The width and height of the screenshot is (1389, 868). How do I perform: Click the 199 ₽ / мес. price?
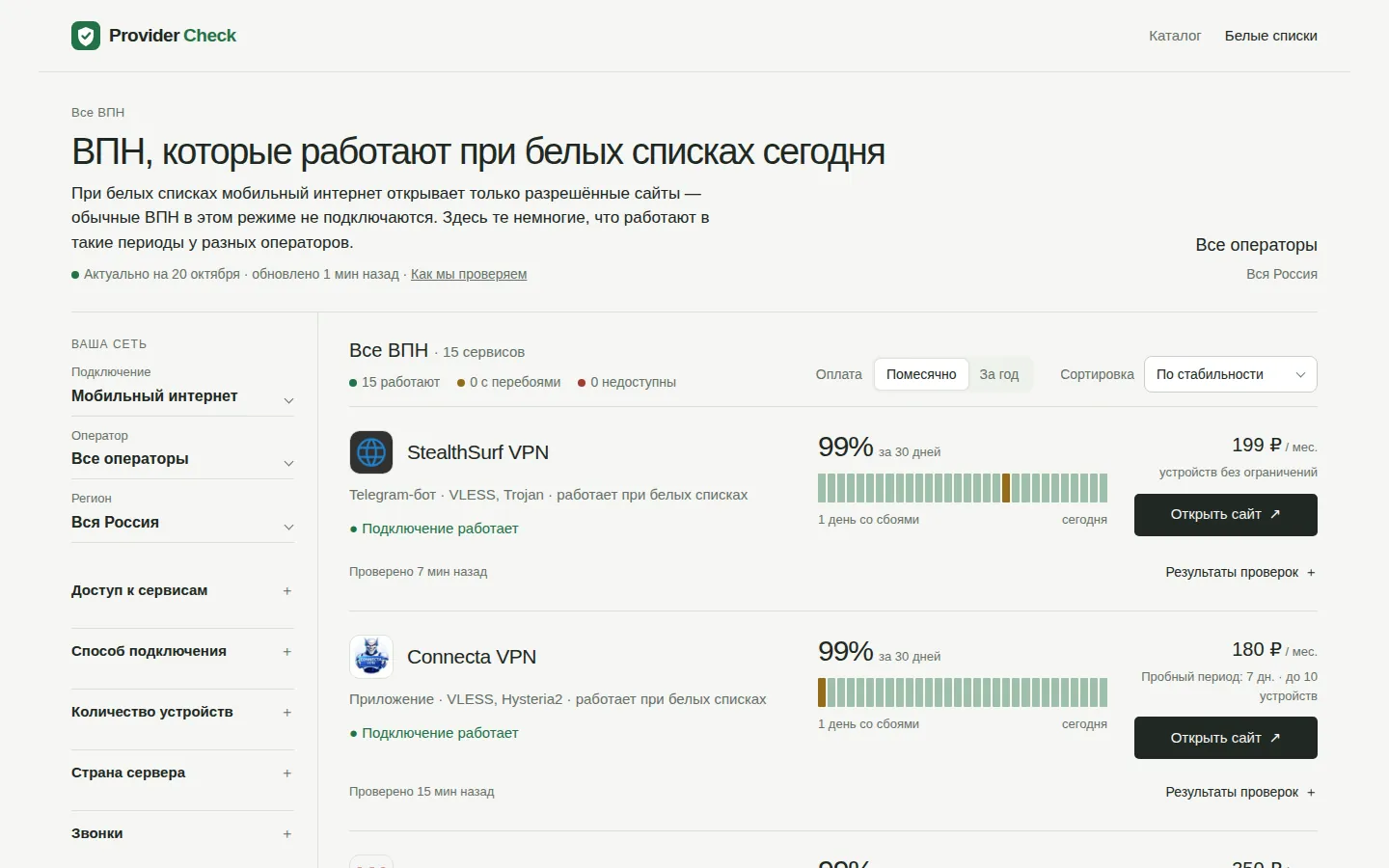(x=1274, y=446)
